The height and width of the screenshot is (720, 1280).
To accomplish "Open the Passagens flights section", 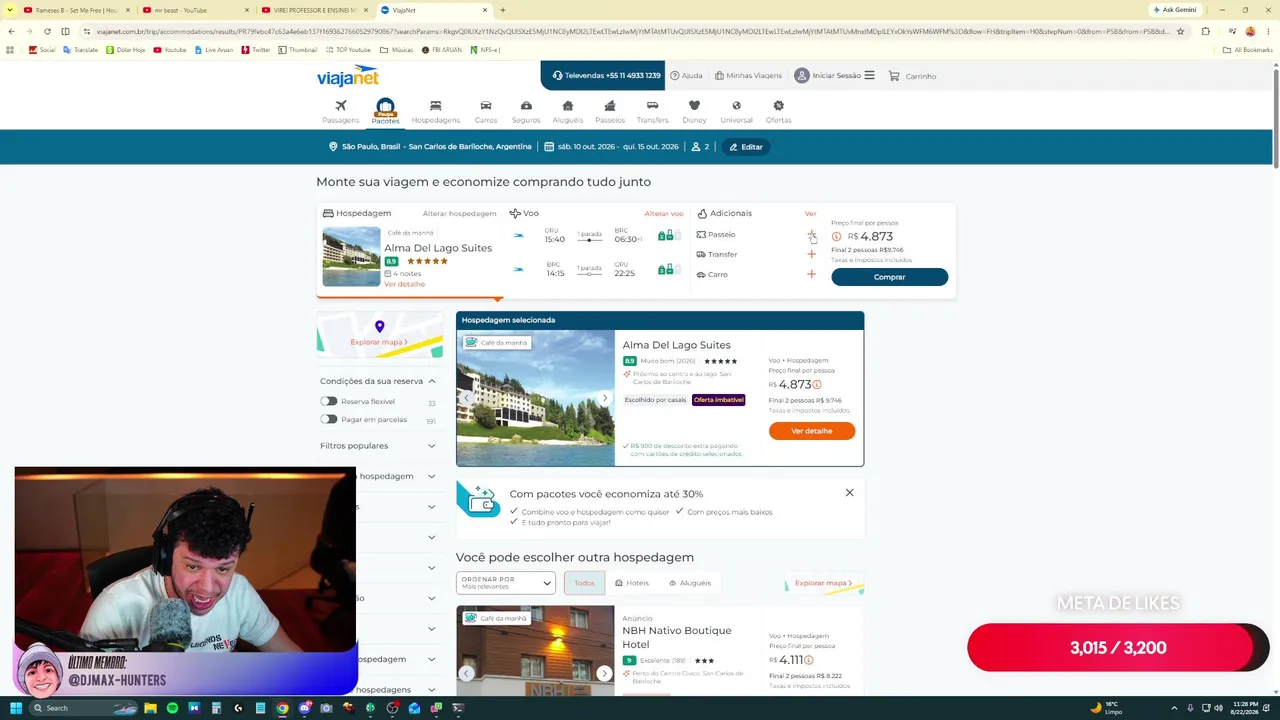I will [340, 111].
